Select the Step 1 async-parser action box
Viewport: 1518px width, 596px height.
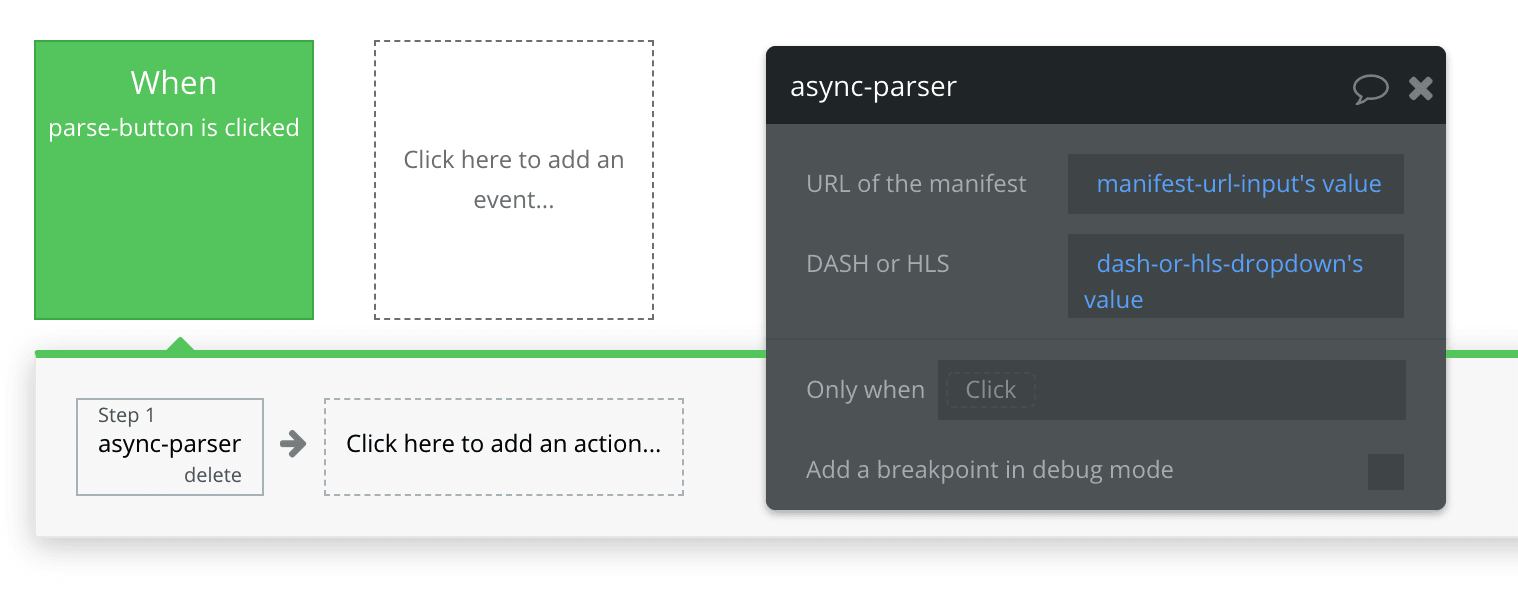click(x=169, y=445)
